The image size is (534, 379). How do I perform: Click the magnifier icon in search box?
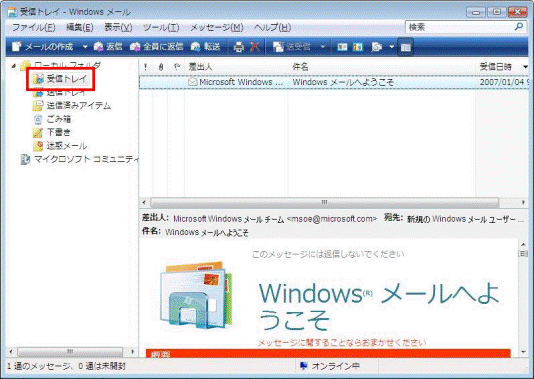coord(519,27)
